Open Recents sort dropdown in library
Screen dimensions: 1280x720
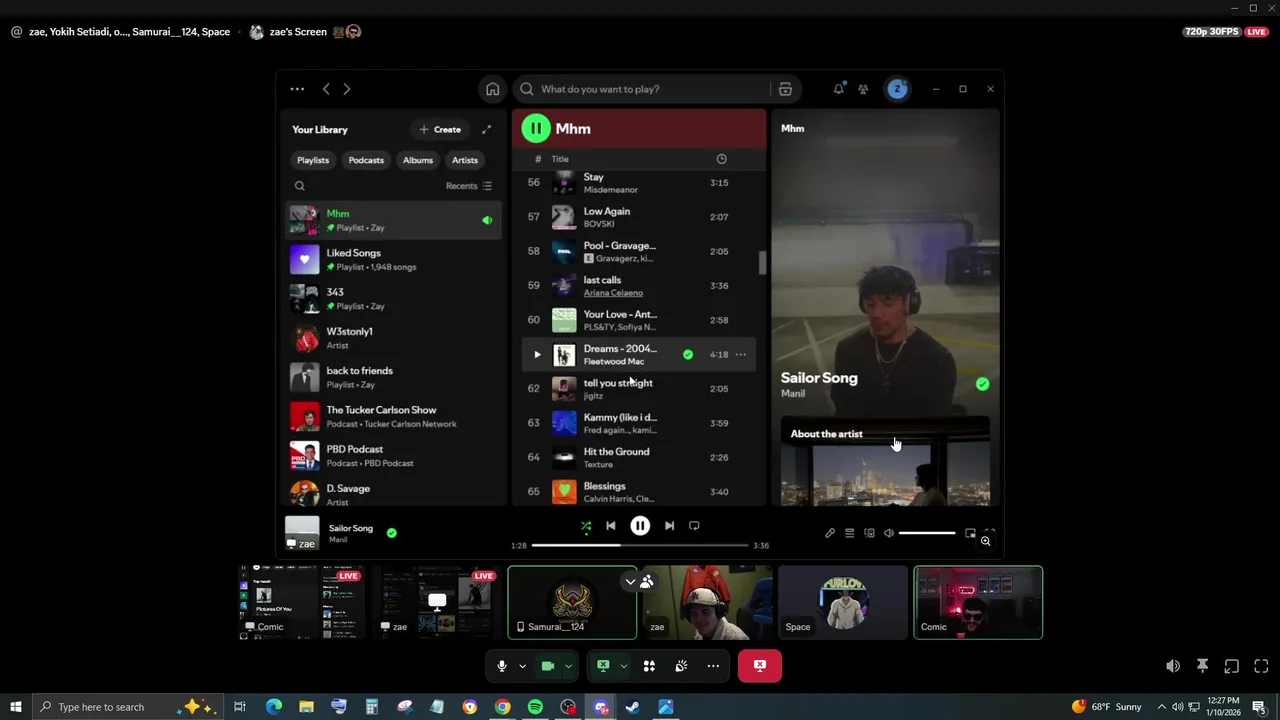[469, 186]
